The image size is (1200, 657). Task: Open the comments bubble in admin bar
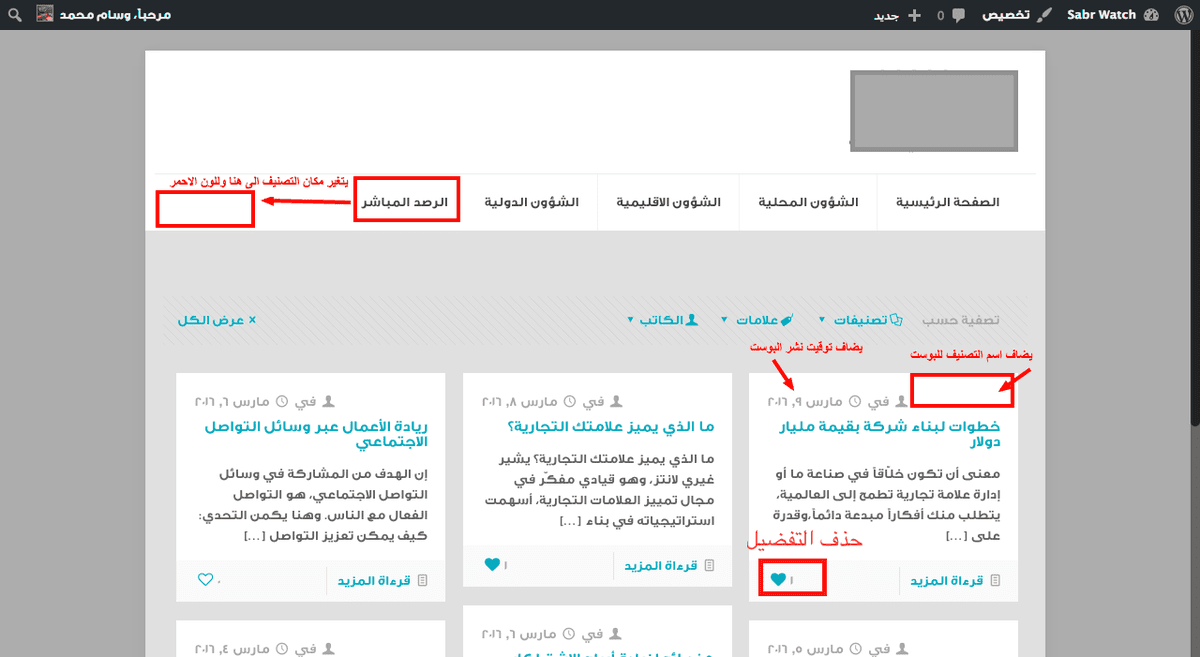click(x=959, y=15)
